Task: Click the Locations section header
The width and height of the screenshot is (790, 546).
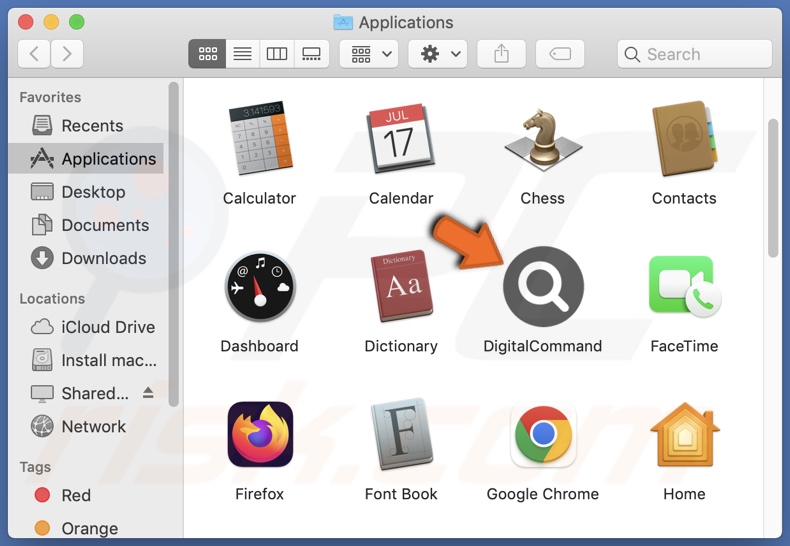Action: coord(52,299)
